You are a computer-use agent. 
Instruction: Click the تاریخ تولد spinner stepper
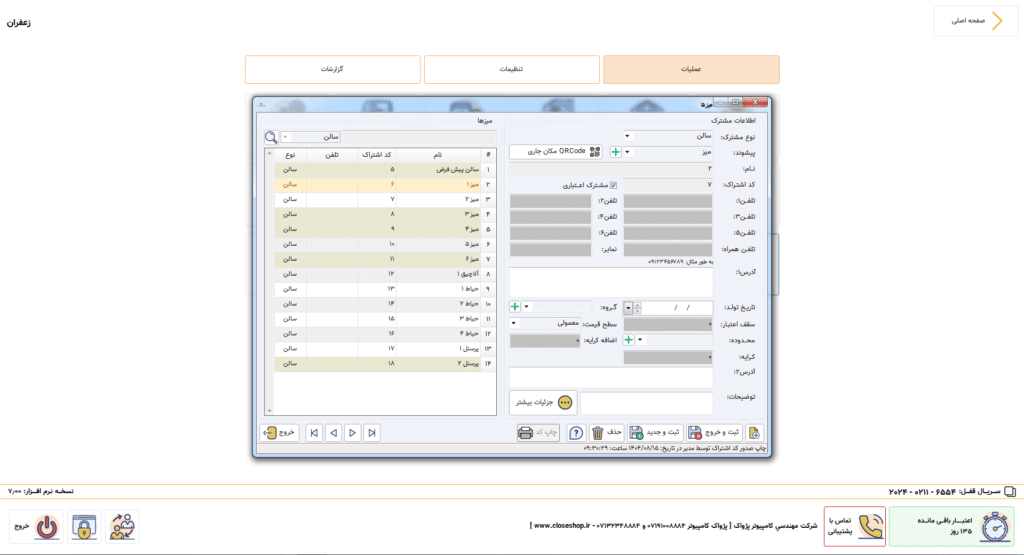[x=637, y=308]
